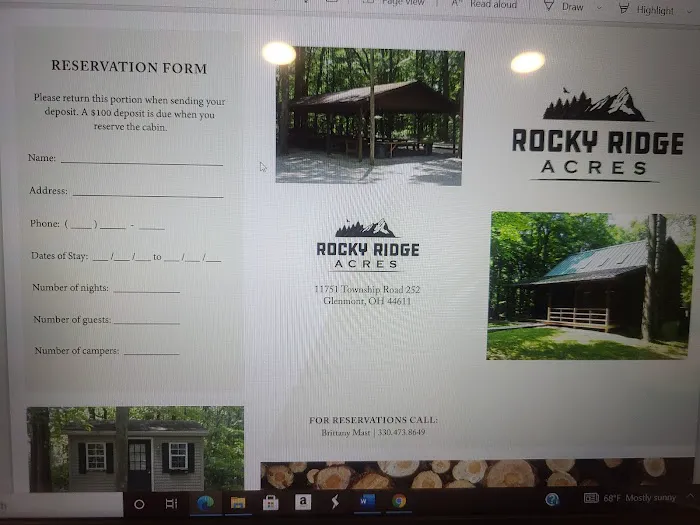Open Cortana circle icon on taskbar
The height and width of the screenshot is (525, 700).
click(139, 504)
